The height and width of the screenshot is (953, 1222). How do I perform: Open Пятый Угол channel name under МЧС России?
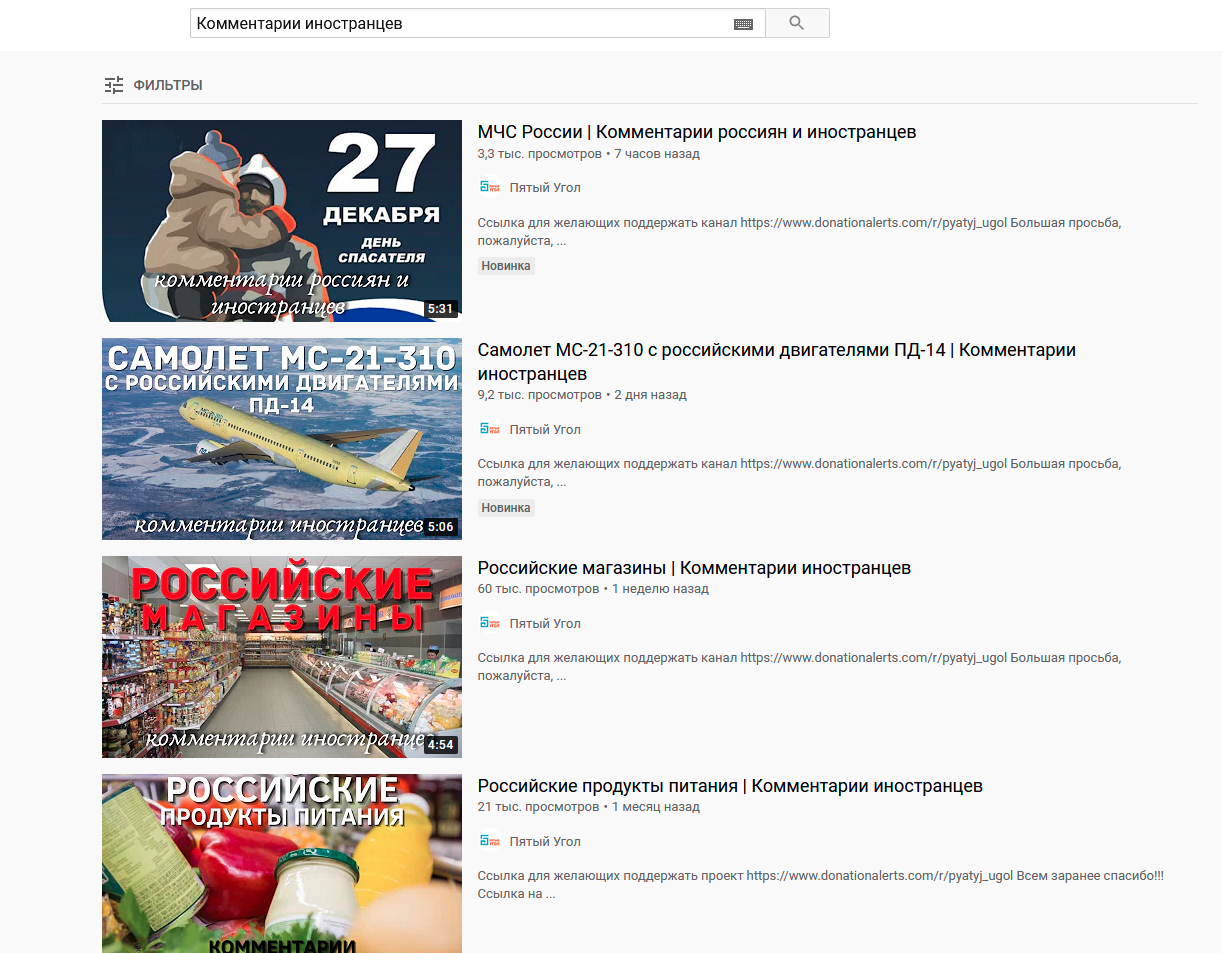[545, 188]
